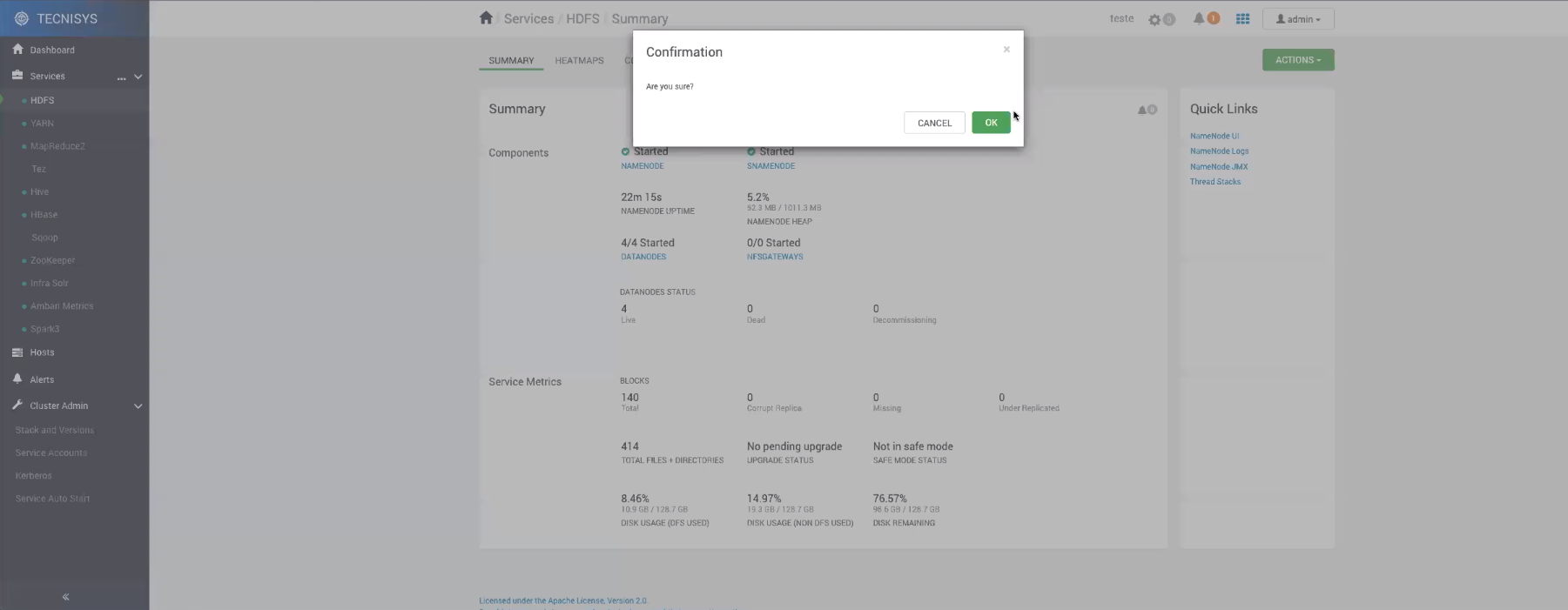Image resolution: width=1568 pixels, height=610 pixels.
Task: Go to HDFS in breadcrumb
Action: click(x=582, y=18)
